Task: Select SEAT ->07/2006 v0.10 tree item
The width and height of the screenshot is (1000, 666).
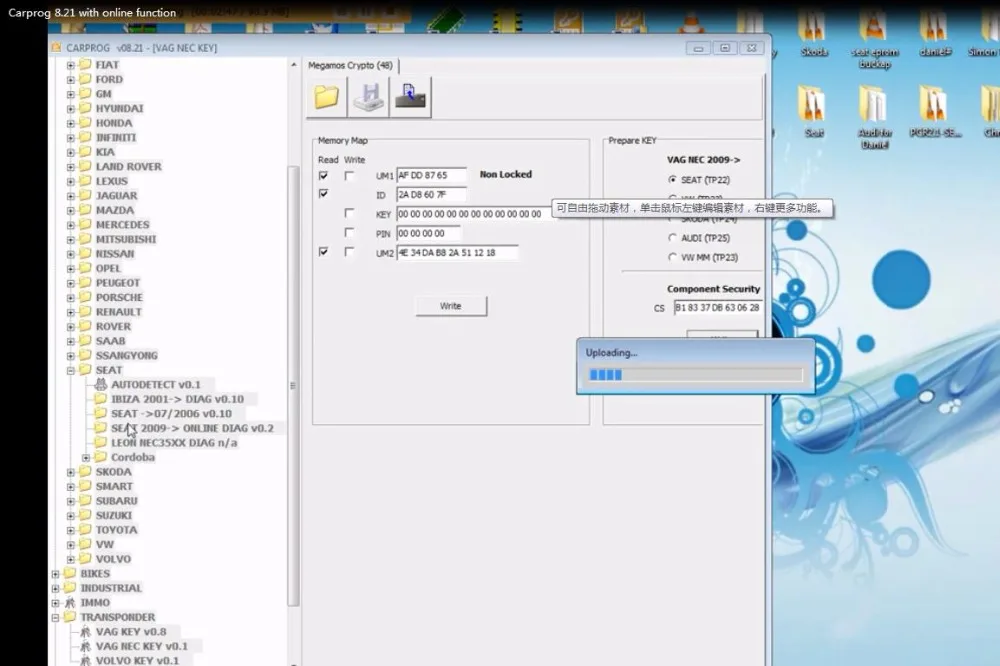Action: (172, 413)
